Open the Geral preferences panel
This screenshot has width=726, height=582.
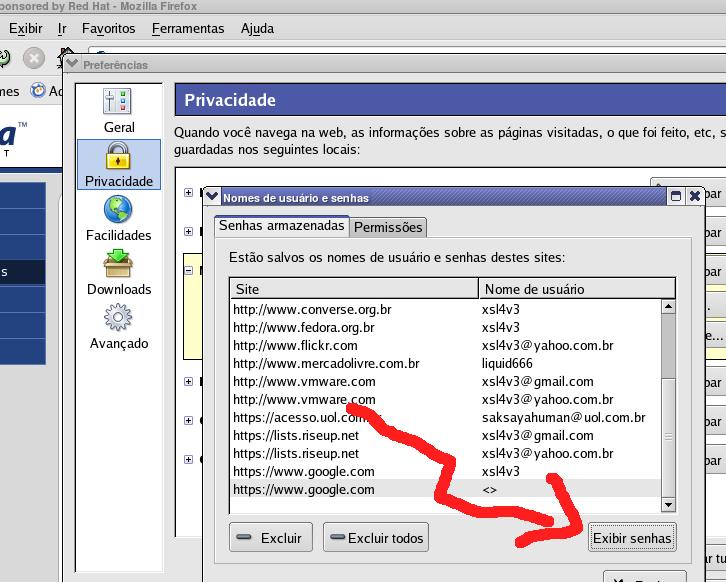(119, 110)
